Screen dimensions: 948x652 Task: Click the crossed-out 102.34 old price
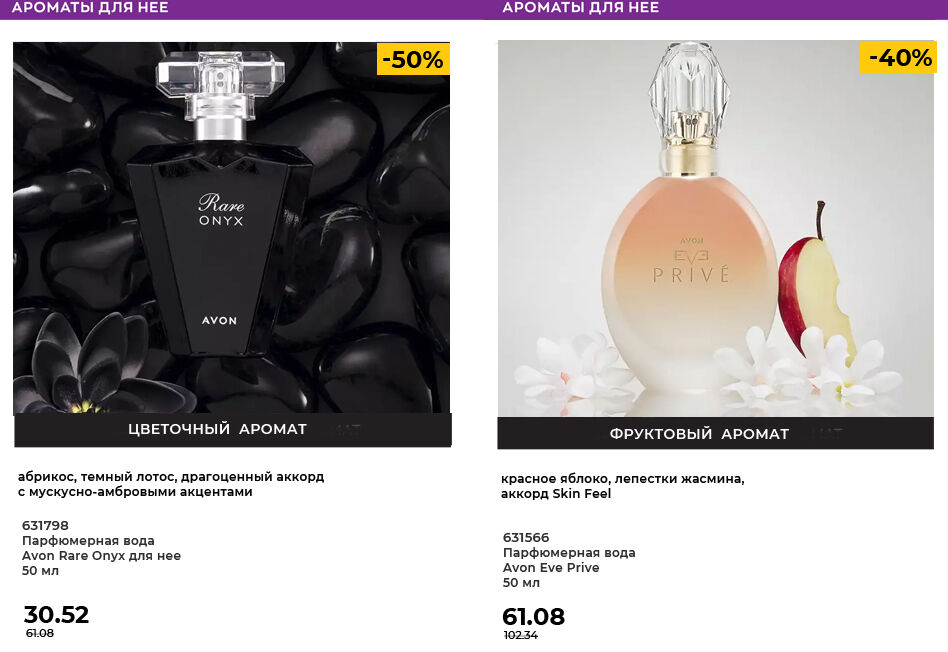(x=520, y=636)
